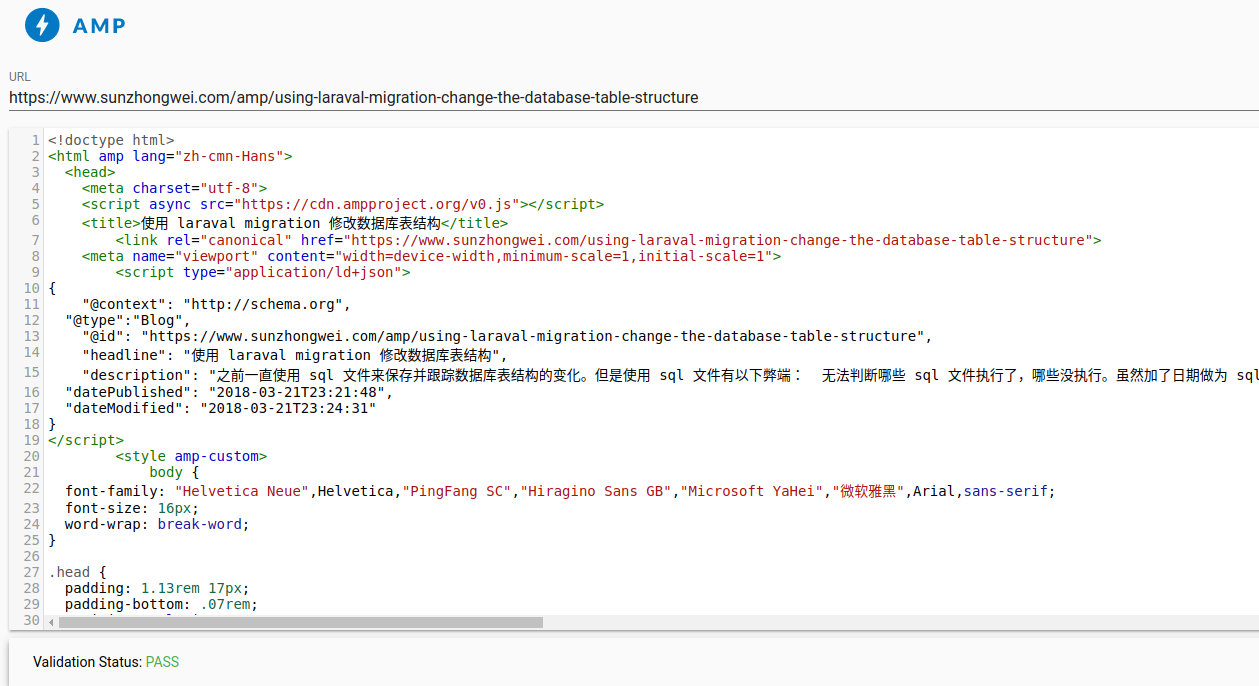Click the Validation Status PASS text
Viewport: 1259px width, 686px height.
pyautogui.click(x=106, y=662)
